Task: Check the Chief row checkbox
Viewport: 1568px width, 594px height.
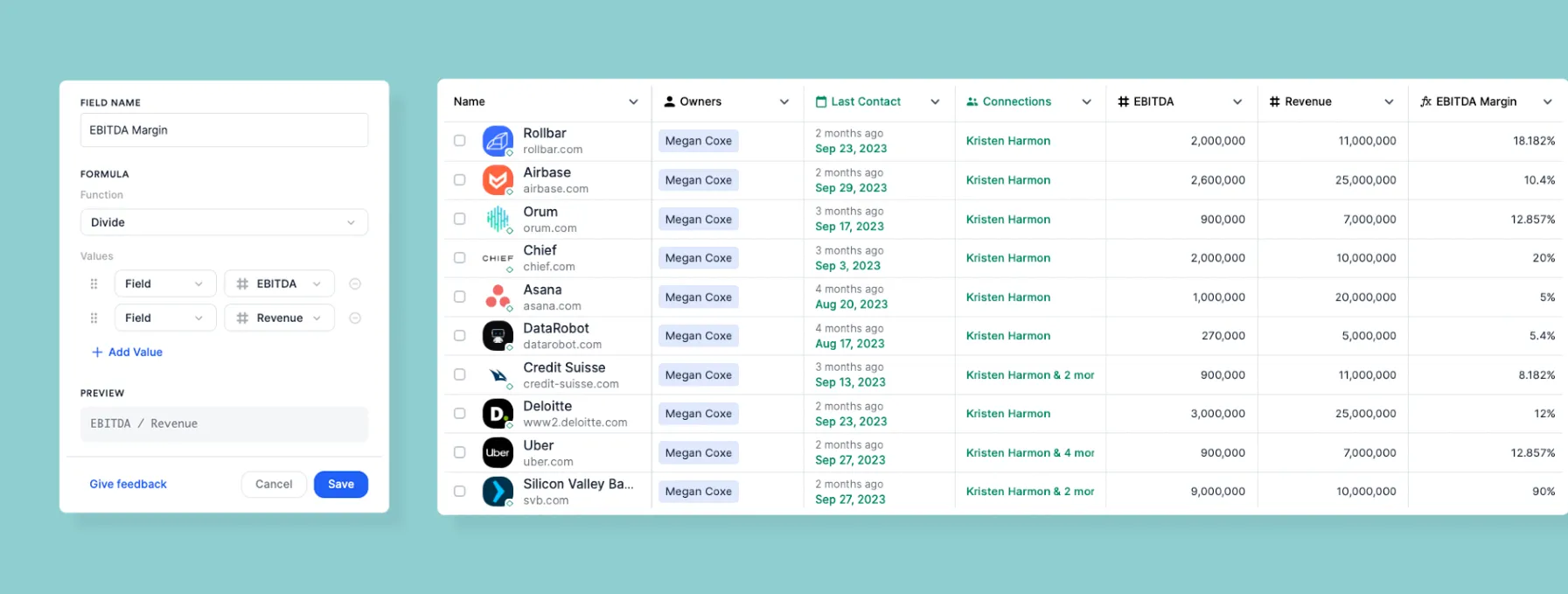Action: [459, 258]
